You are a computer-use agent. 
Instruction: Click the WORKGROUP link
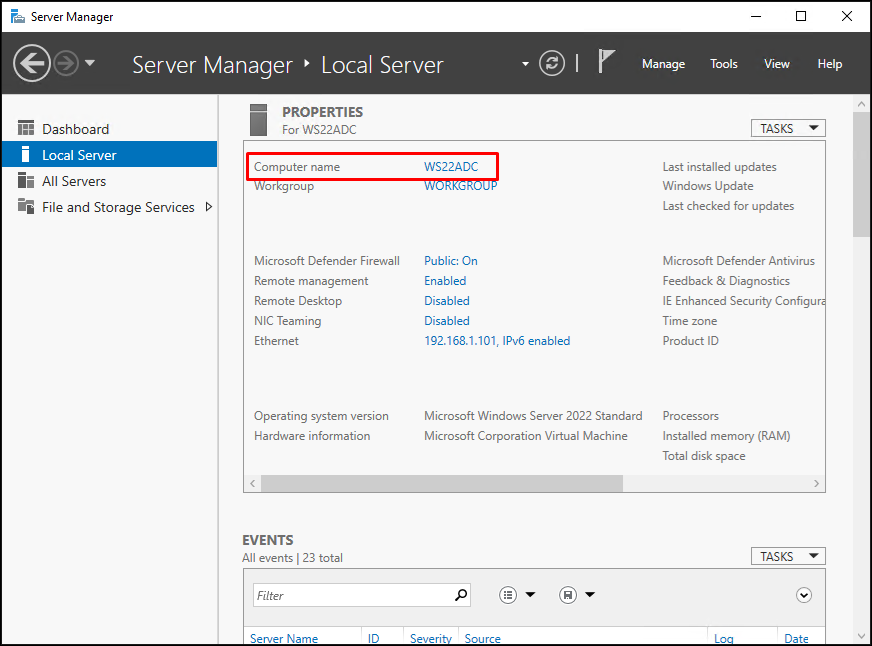(460, 186)
